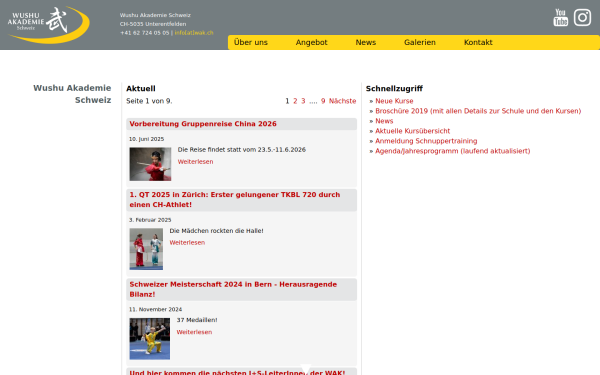This screenshot has width=600, height=375.
Task: Open the Neue Kurse quick link
Action: [394, 101]
